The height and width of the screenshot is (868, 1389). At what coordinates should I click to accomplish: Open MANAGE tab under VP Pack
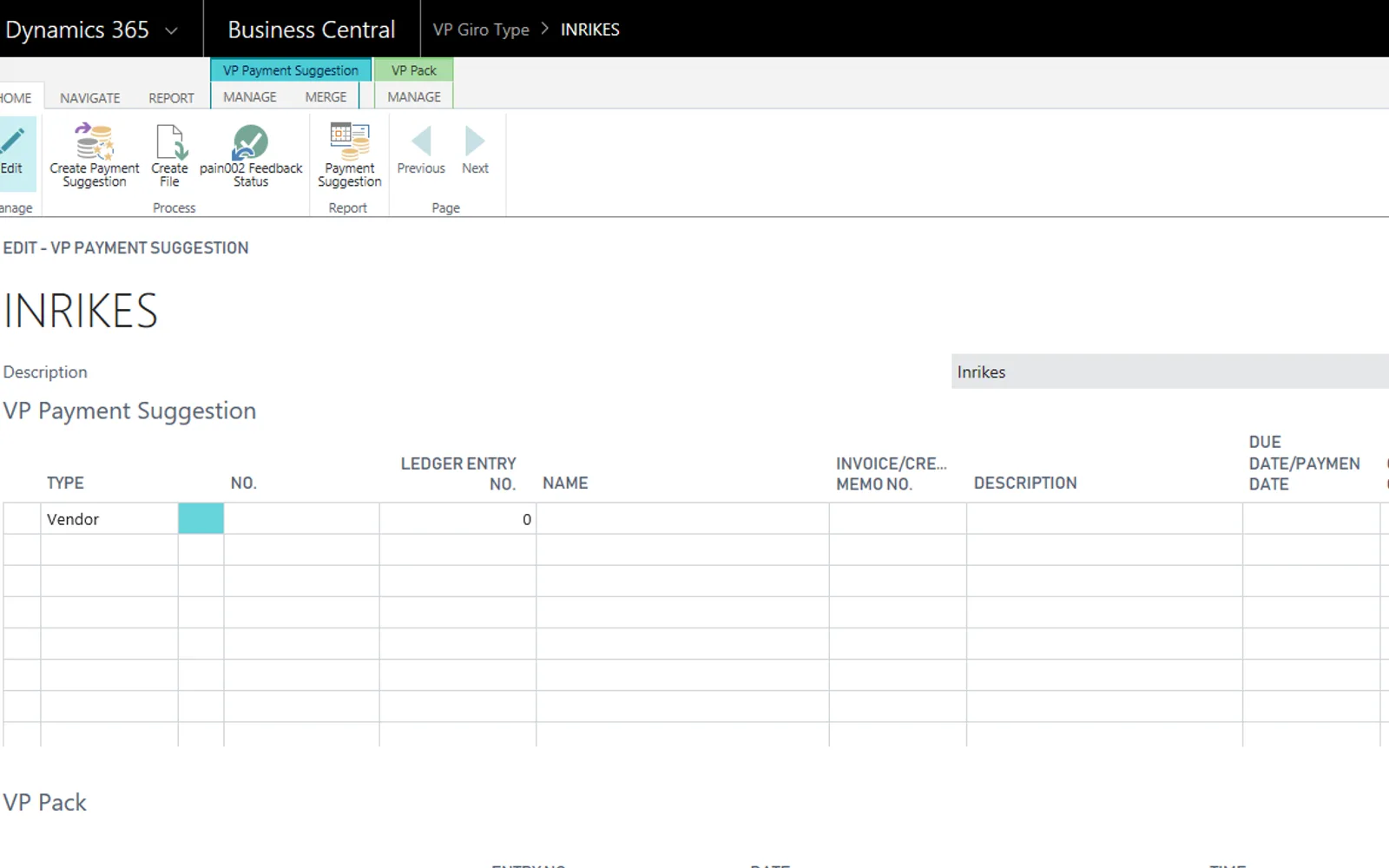point(414,97)
